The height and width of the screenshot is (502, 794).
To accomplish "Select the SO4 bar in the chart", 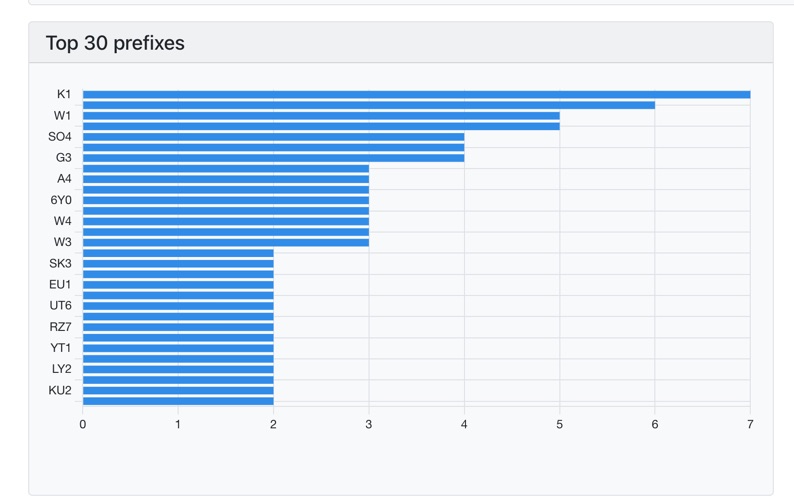I will click(x=273, y=137).
